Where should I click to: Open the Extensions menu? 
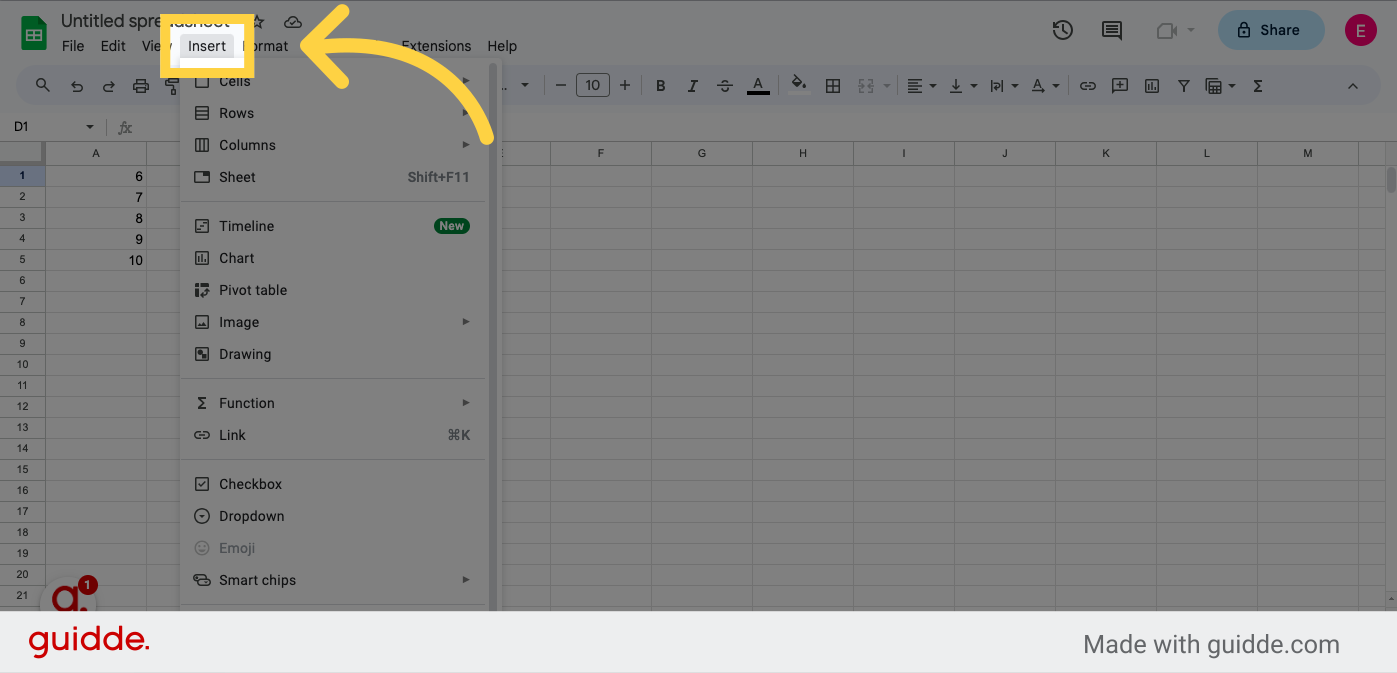click(436, 46)
